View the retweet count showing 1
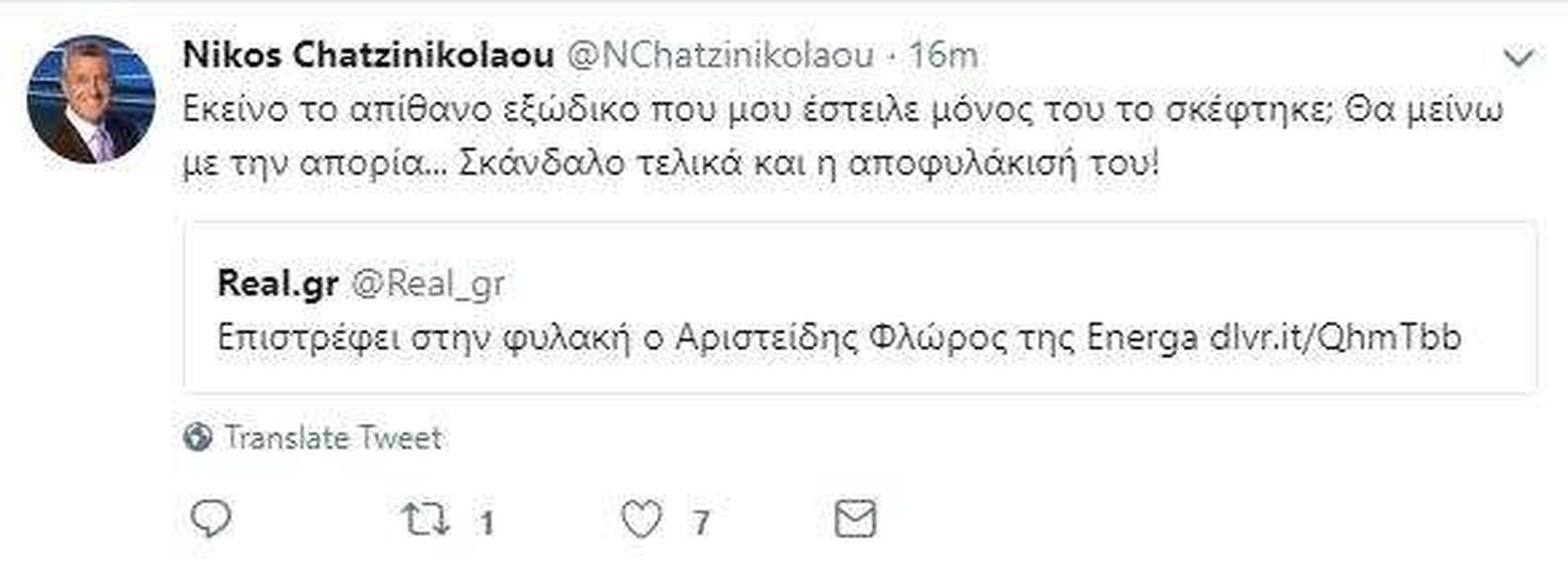1568x567 pixels. pyautogui.click(x=487, y=522)
